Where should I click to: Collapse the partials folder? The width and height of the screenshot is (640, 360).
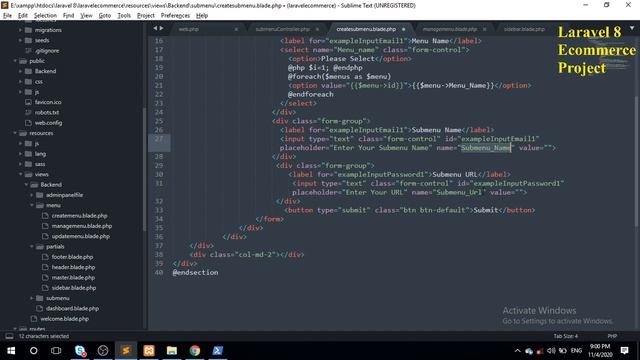(x=31, y=247)
